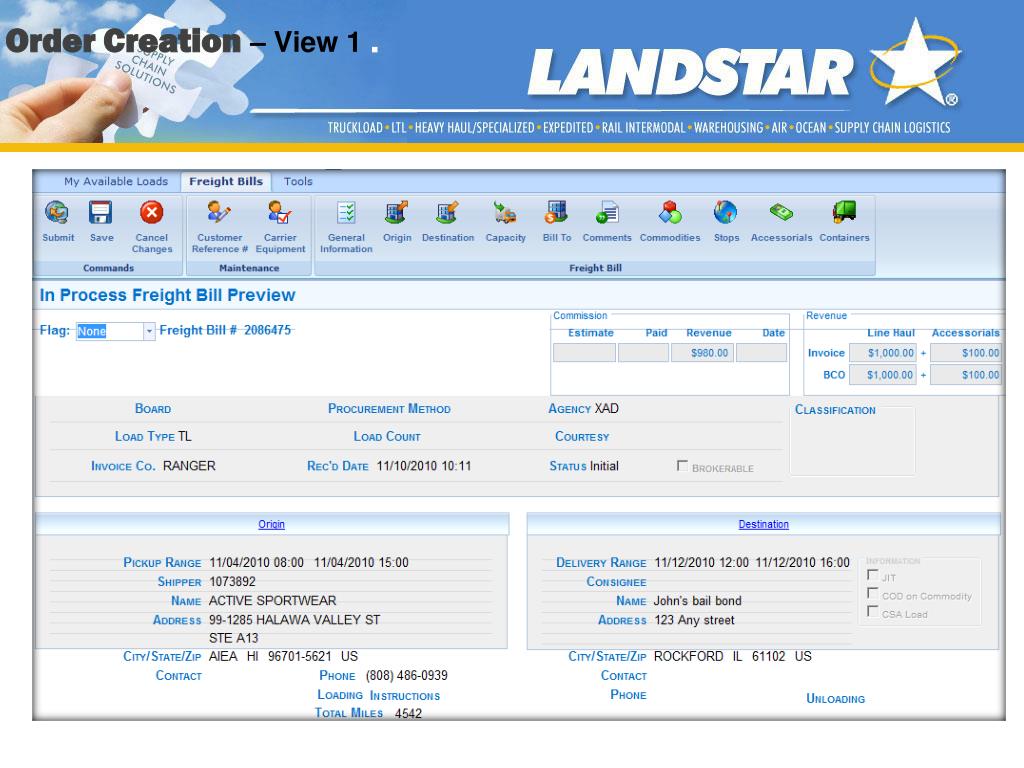Image resolution: width=1024 pixels, height=768 pixels.
Task: Open Carrier Equipment maintenance icon
Action: point(280,213)
